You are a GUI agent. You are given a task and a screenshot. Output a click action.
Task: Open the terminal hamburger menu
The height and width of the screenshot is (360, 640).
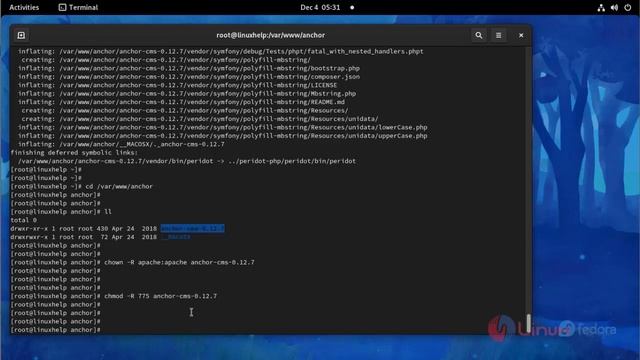tap(498, 36)
